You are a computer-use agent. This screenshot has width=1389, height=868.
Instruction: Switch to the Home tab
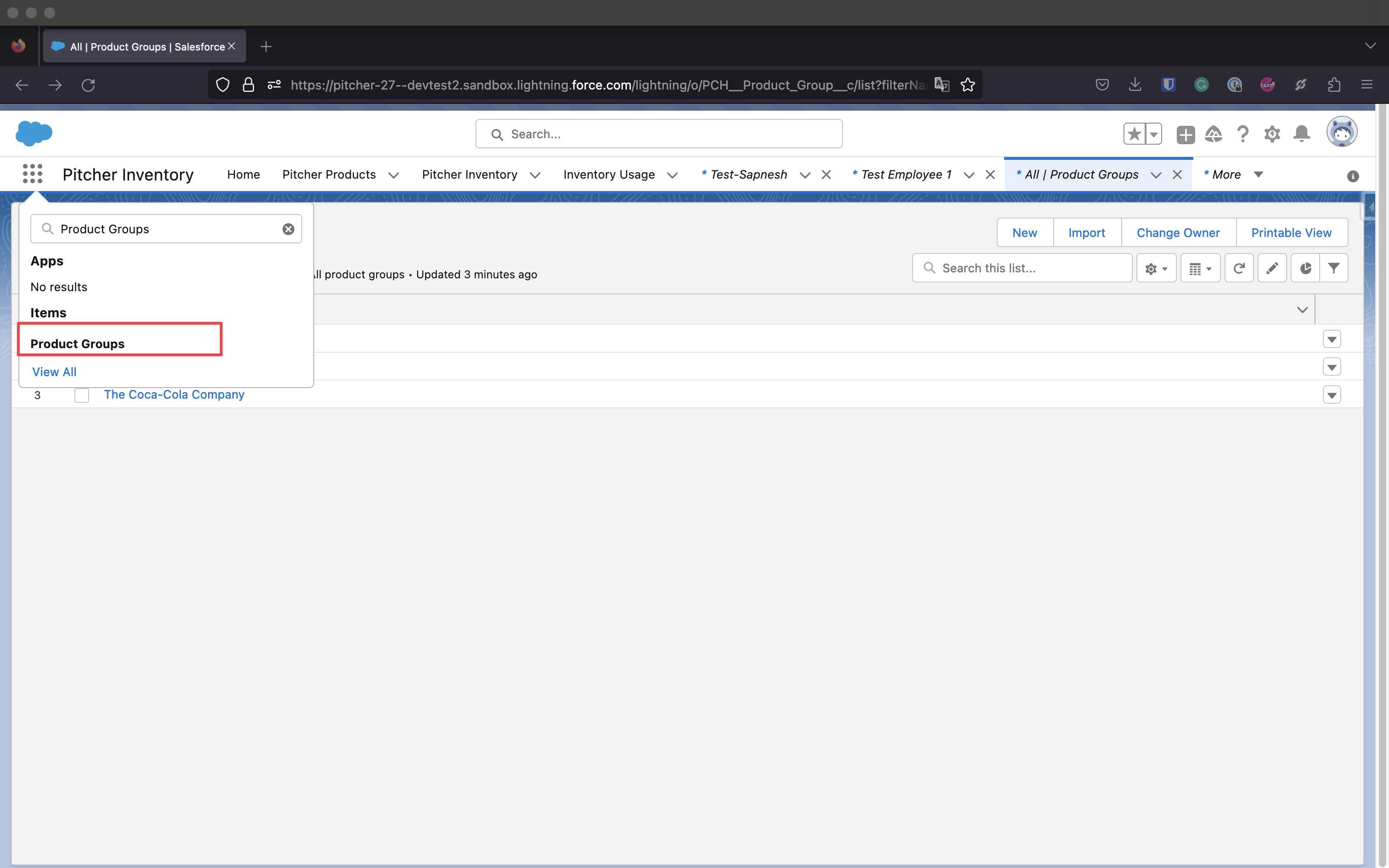tap(243, 175)
